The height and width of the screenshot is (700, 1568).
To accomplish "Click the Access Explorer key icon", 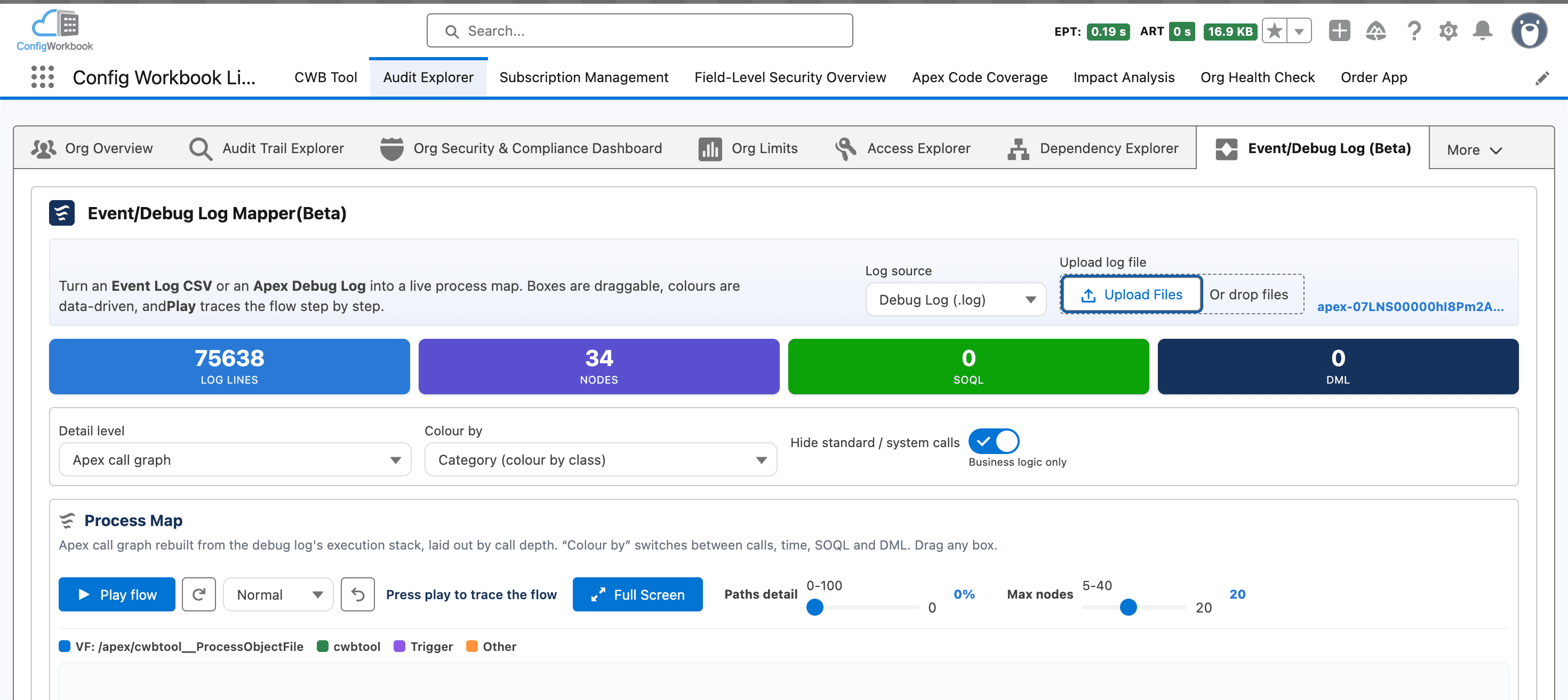I will (x=845, y=148).
